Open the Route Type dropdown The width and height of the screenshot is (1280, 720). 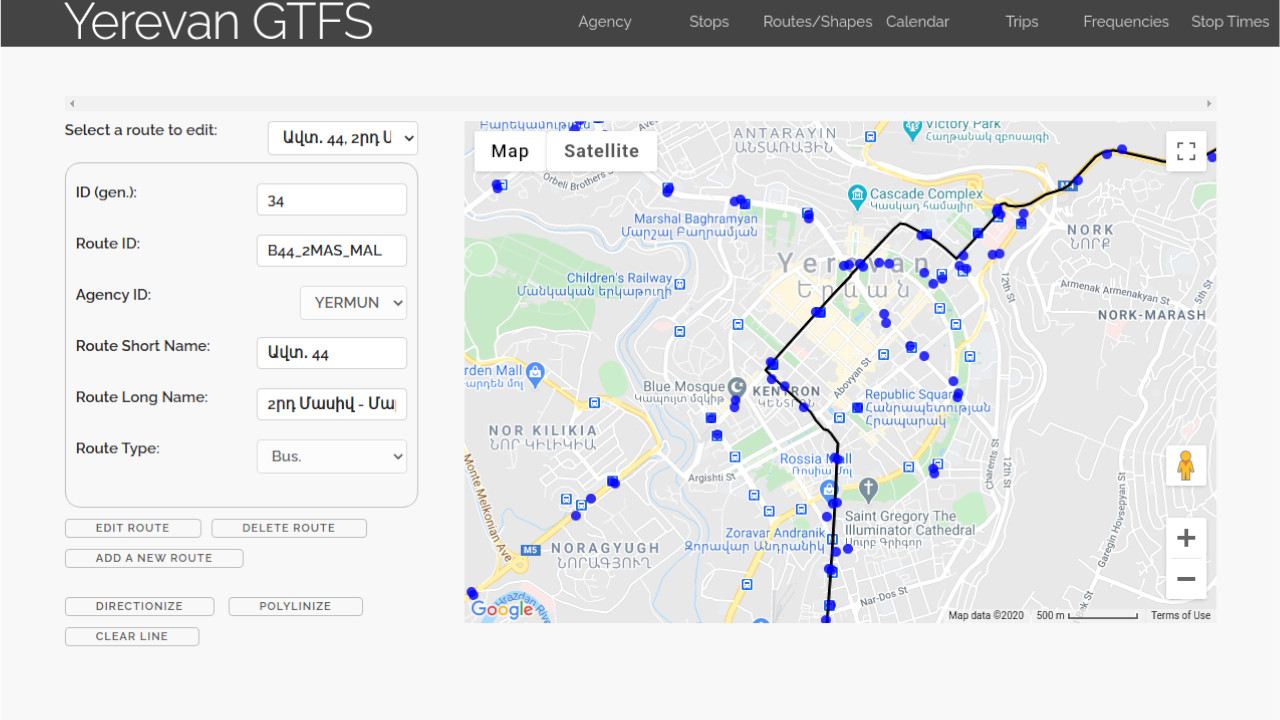tap(331, 456)
